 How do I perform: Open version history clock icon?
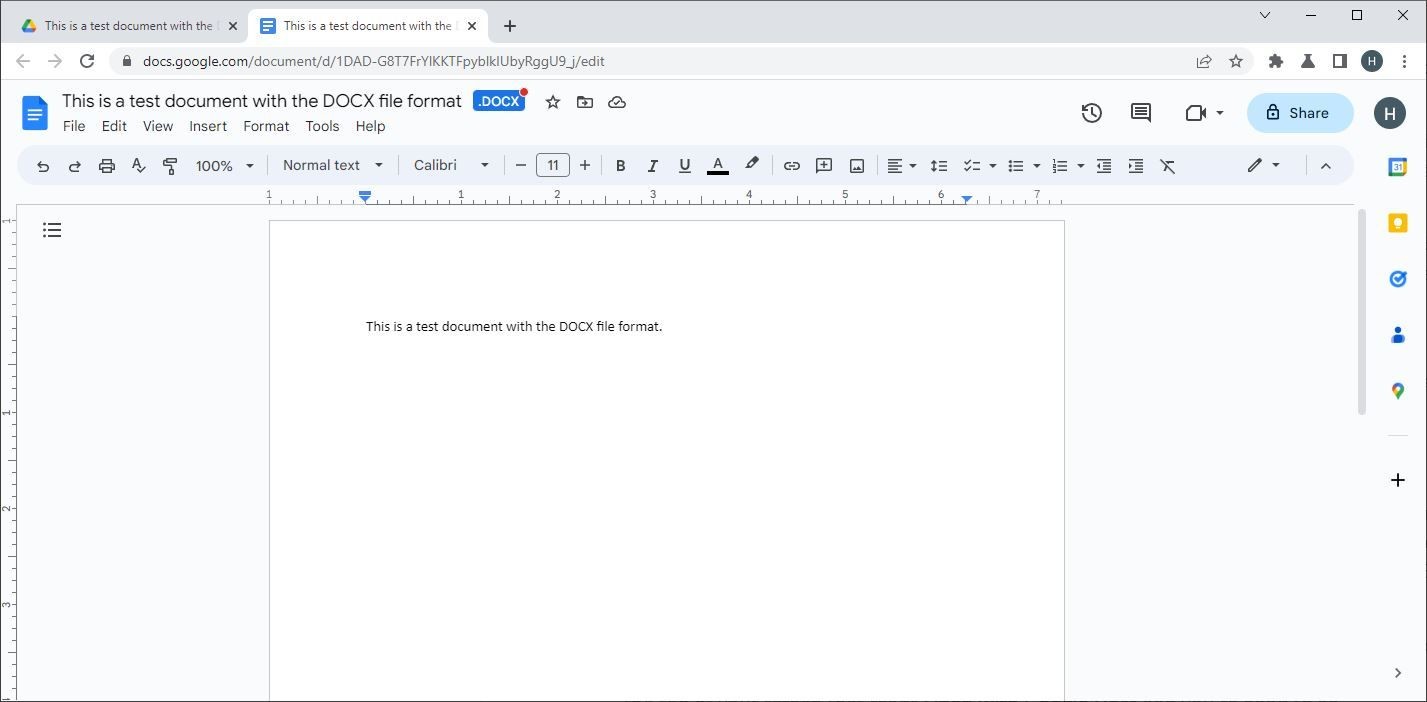(x=1091, y=113)
